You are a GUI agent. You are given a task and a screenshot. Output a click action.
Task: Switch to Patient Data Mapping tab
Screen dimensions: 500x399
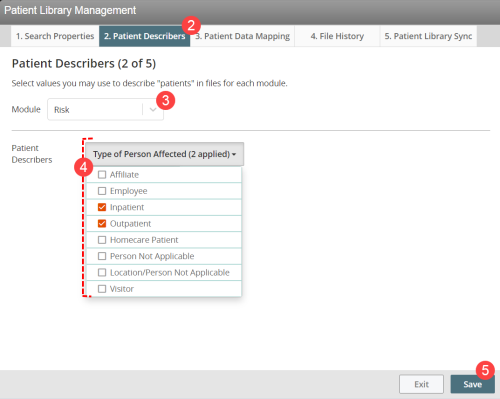[x=242, y=36]
